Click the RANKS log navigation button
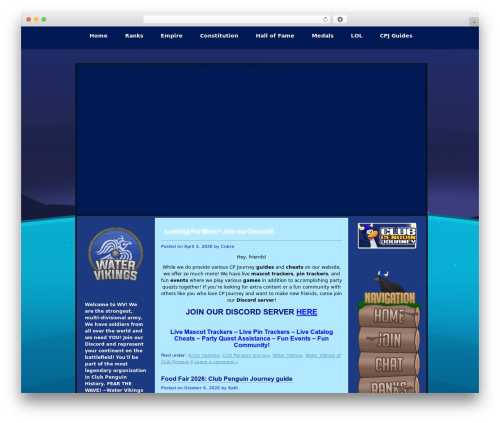This screenshot has width=500, height=423. [x=389, y=385]
